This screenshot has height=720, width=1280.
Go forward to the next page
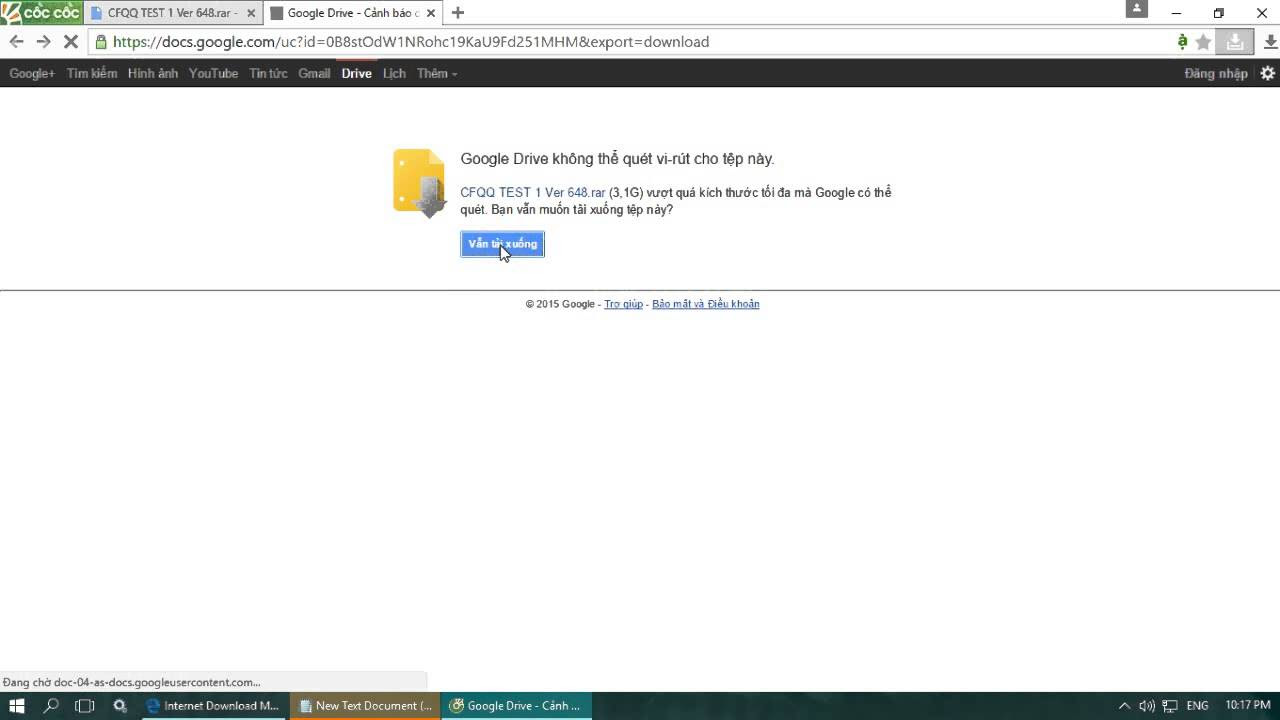click(x=43, y=42)
